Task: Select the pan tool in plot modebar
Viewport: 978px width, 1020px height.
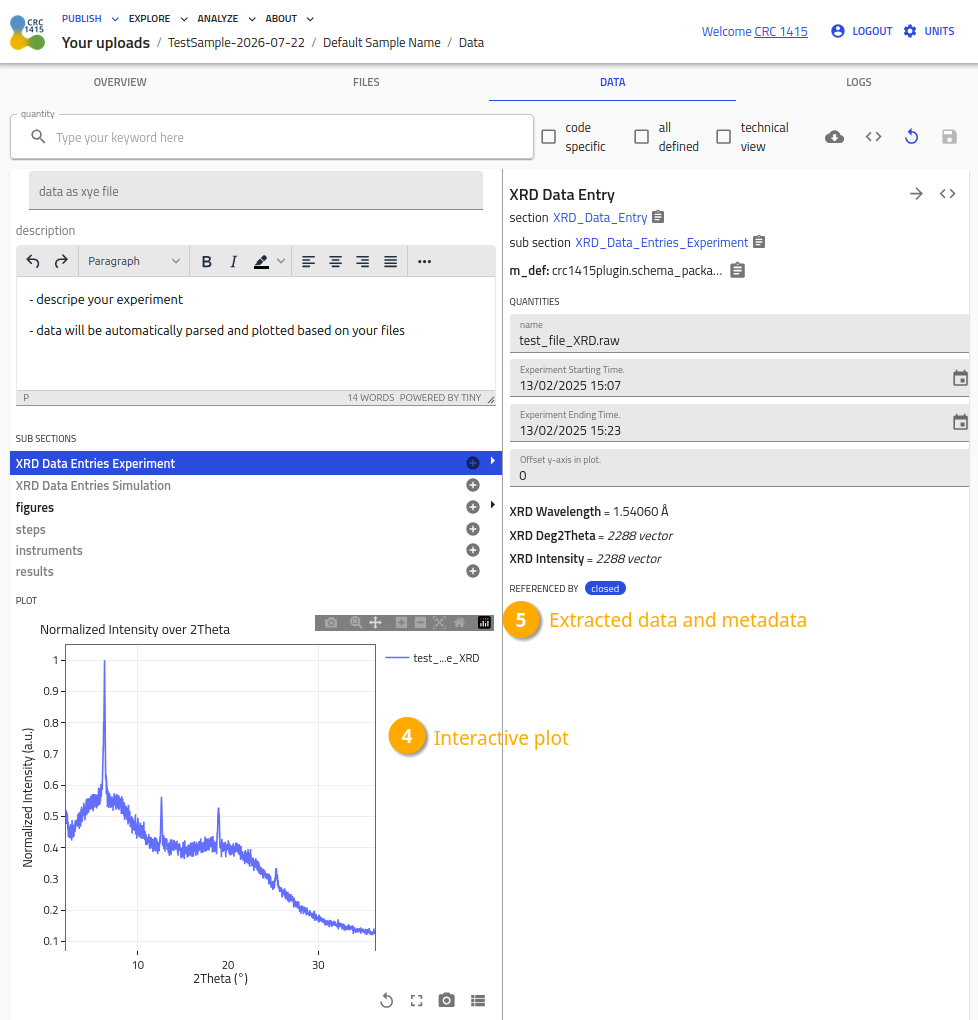Action: (375, 623)
